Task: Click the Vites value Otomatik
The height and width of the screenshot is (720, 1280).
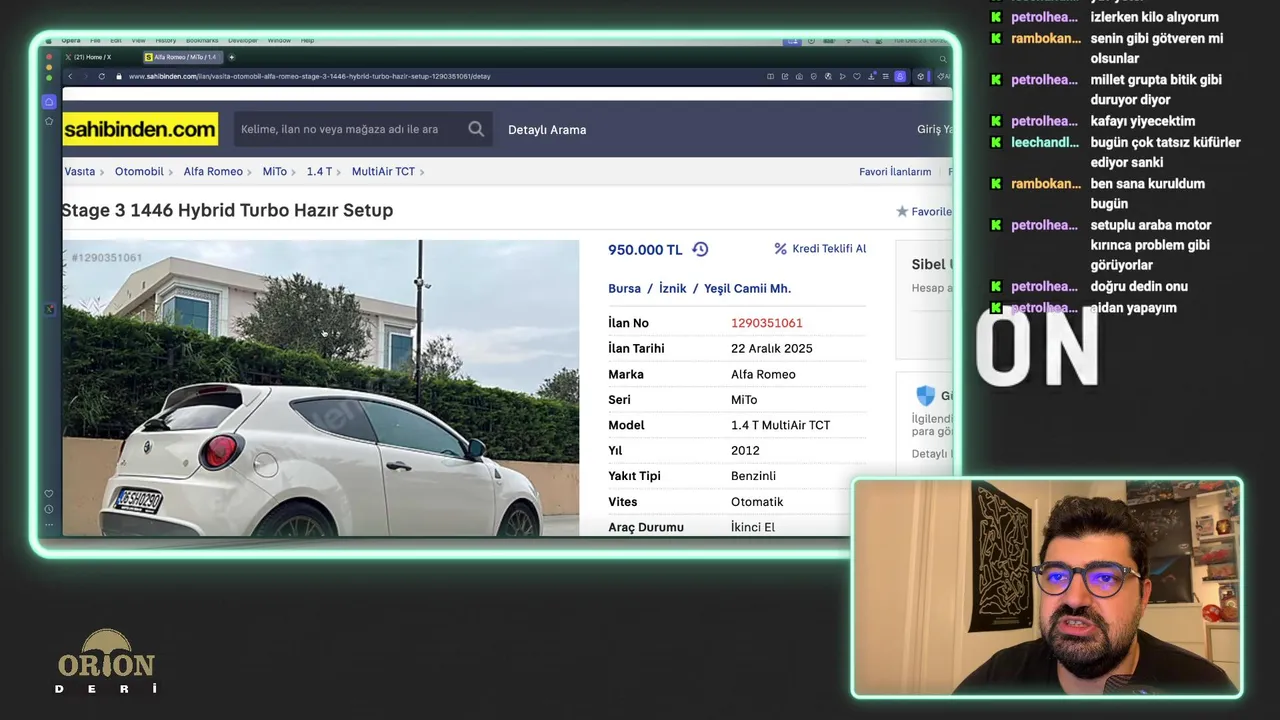Action: 757,502
